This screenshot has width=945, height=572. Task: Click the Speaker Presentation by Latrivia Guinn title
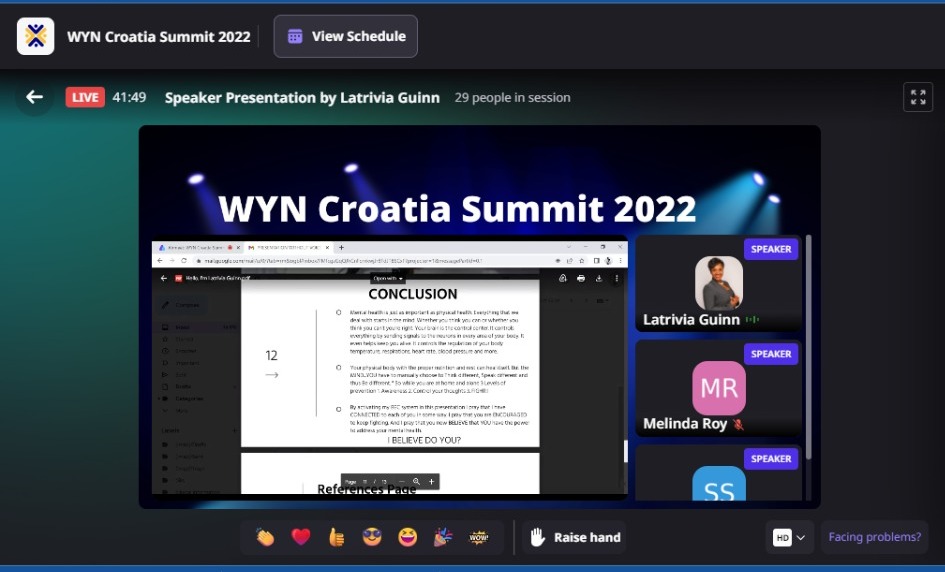coord(302,98)
